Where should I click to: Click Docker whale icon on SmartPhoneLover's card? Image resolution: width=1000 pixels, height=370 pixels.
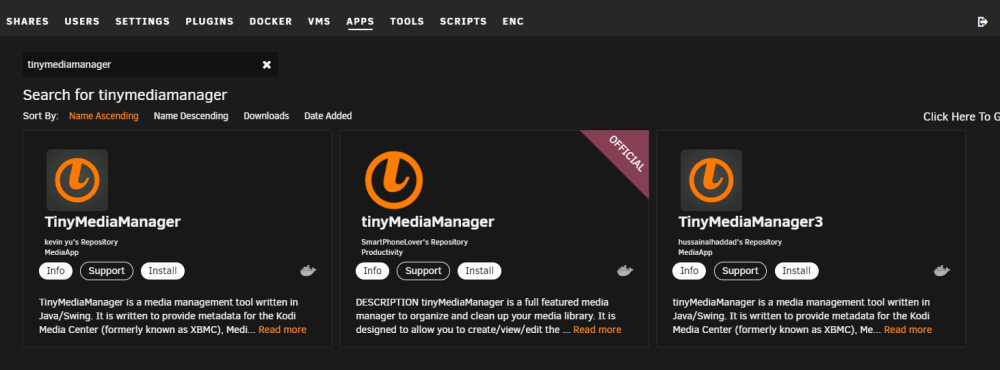tap(625, 271)
